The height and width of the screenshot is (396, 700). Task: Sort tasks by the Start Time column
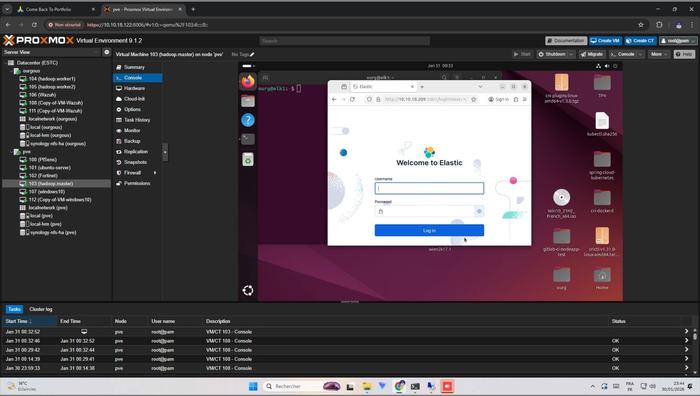click(29, 321)
